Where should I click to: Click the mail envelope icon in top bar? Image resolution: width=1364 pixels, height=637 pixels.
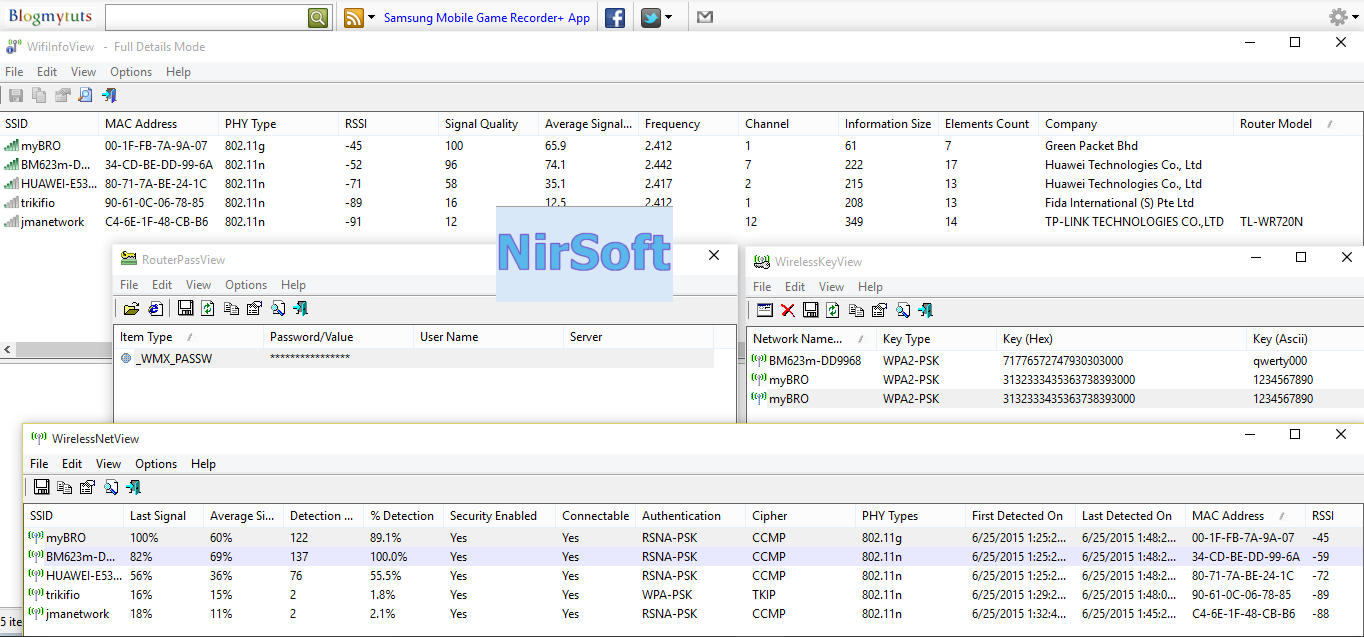(x=705, y=17)
